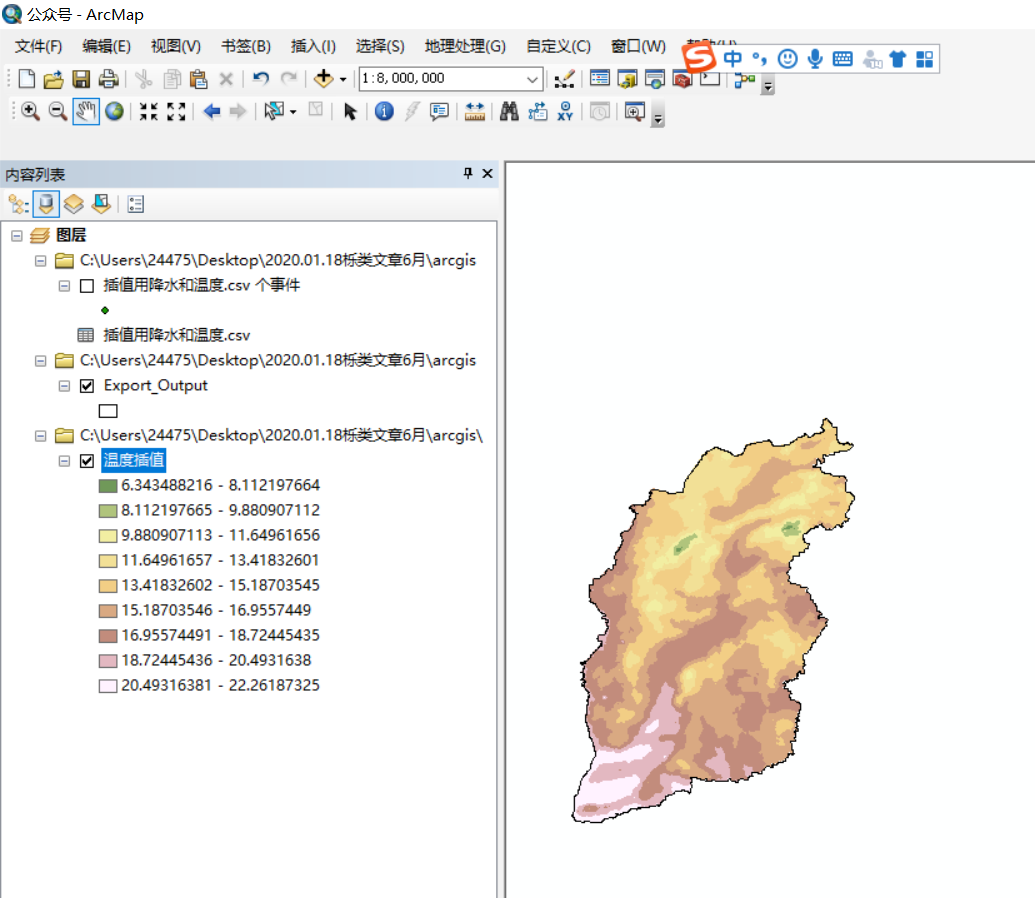Click the Add Data icon
This screenshot has height=898, width=1035.
pyautogui.click(x=323, y=79)
